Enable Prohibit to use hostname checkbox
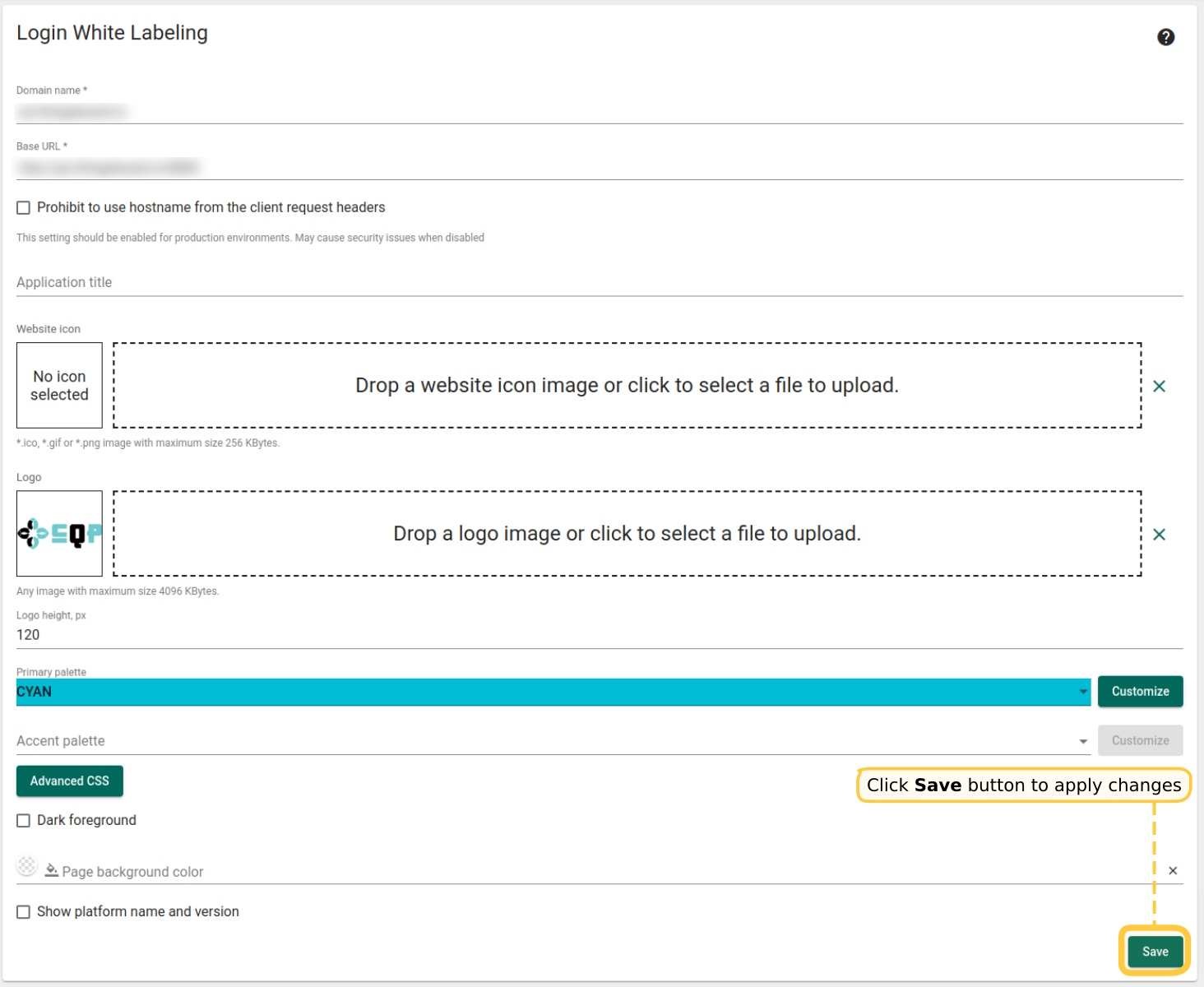 24,208
